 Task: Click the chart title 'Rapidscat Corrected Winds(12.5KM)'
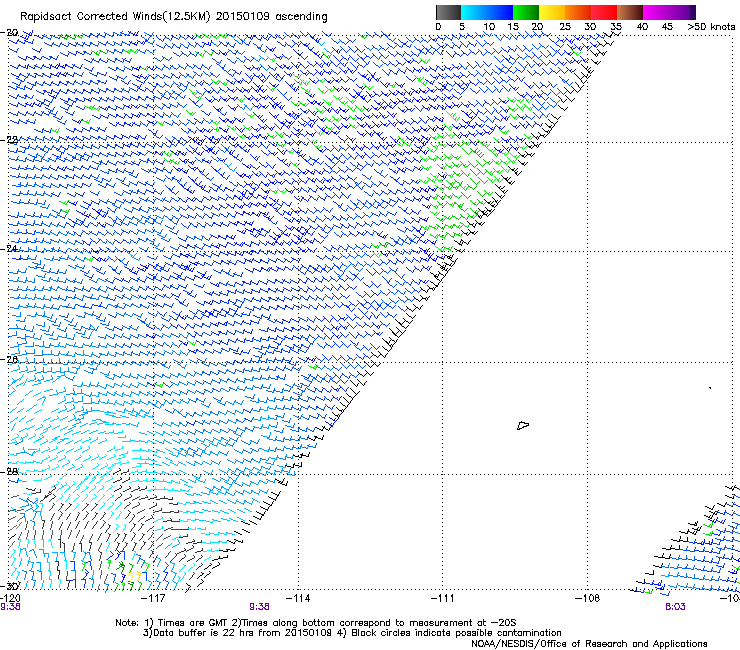(x=115, y=17)
